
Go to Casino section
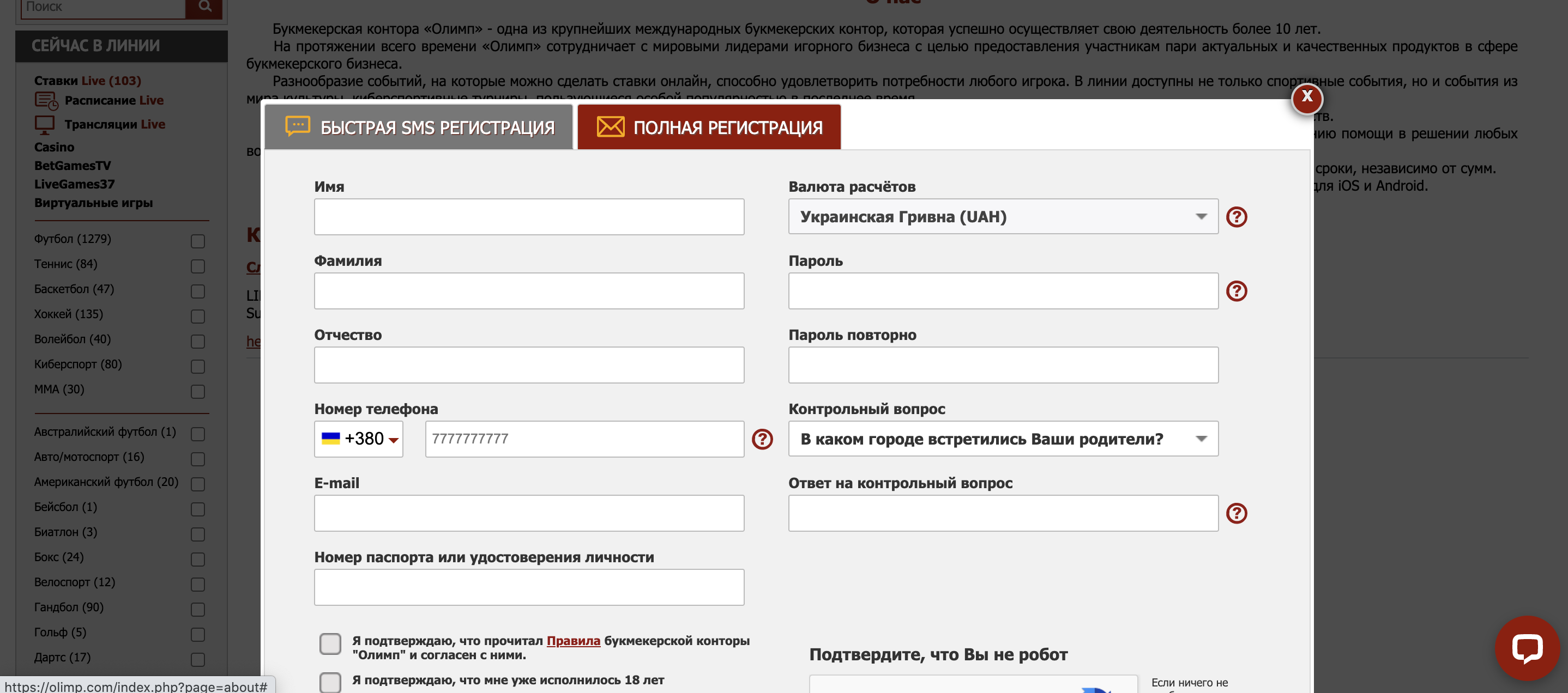click(54, 147)
